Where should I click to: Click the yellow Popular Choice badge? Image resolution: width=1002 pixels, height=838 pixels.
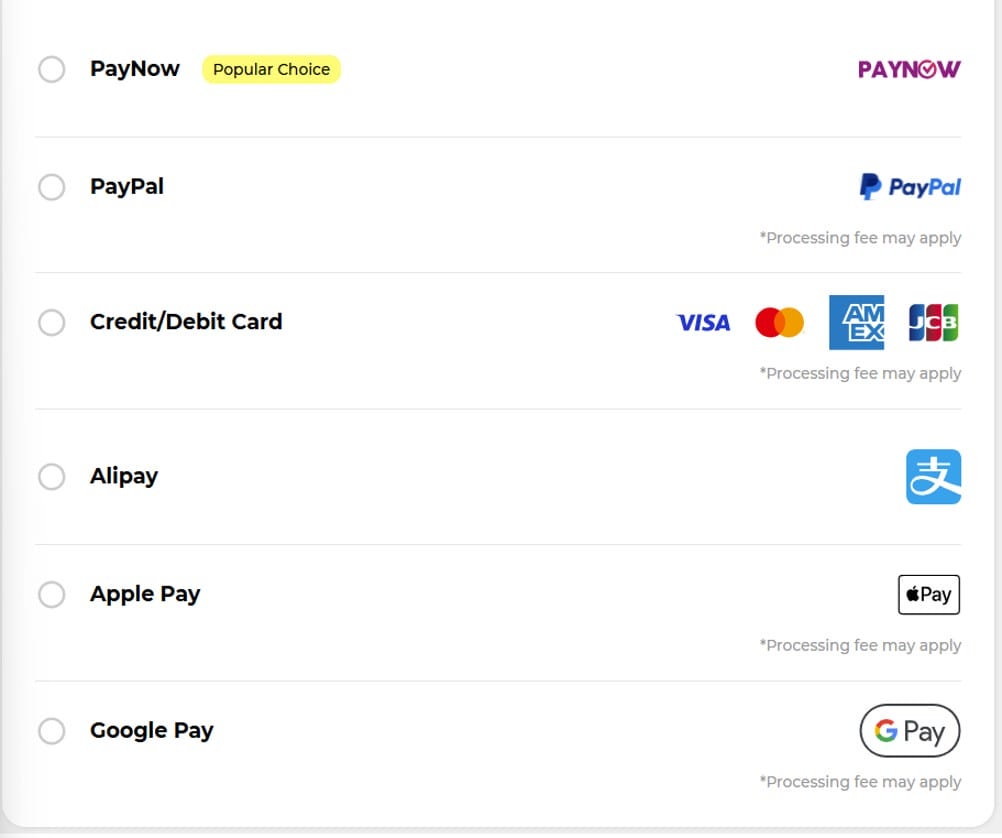click(x=271, y=70)
